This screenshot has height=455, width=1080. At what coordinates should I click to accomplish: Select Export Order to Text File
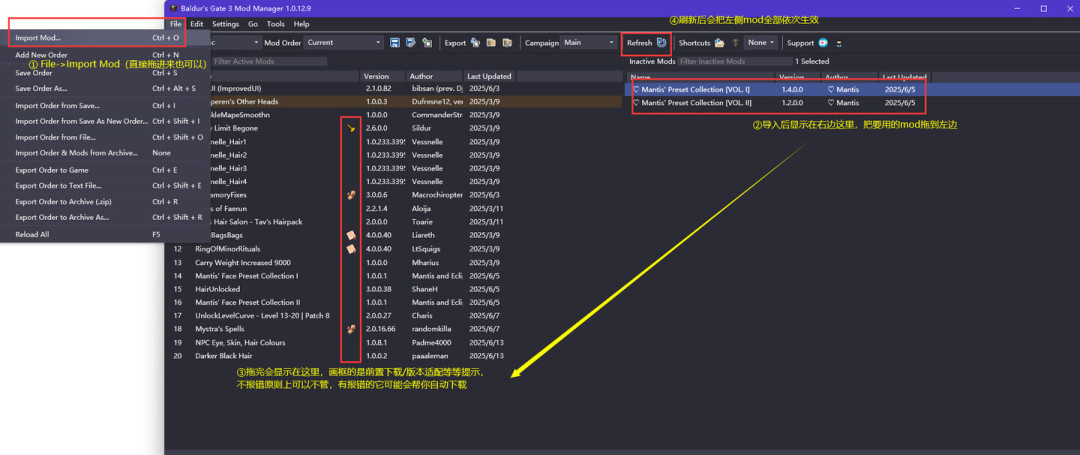pos(106,186)
